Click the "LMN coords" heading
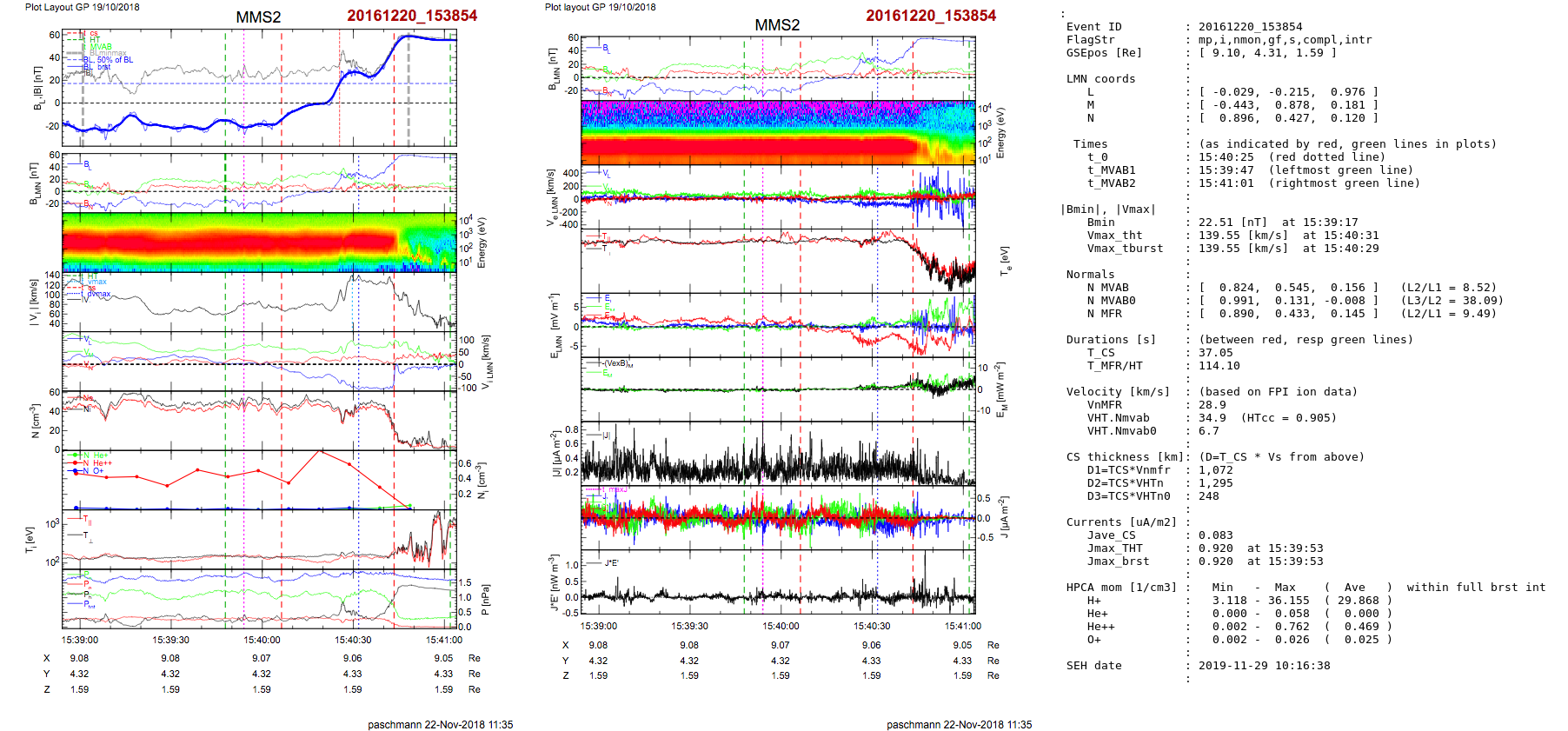1568x731 pixels. [x=1100, y=79]
